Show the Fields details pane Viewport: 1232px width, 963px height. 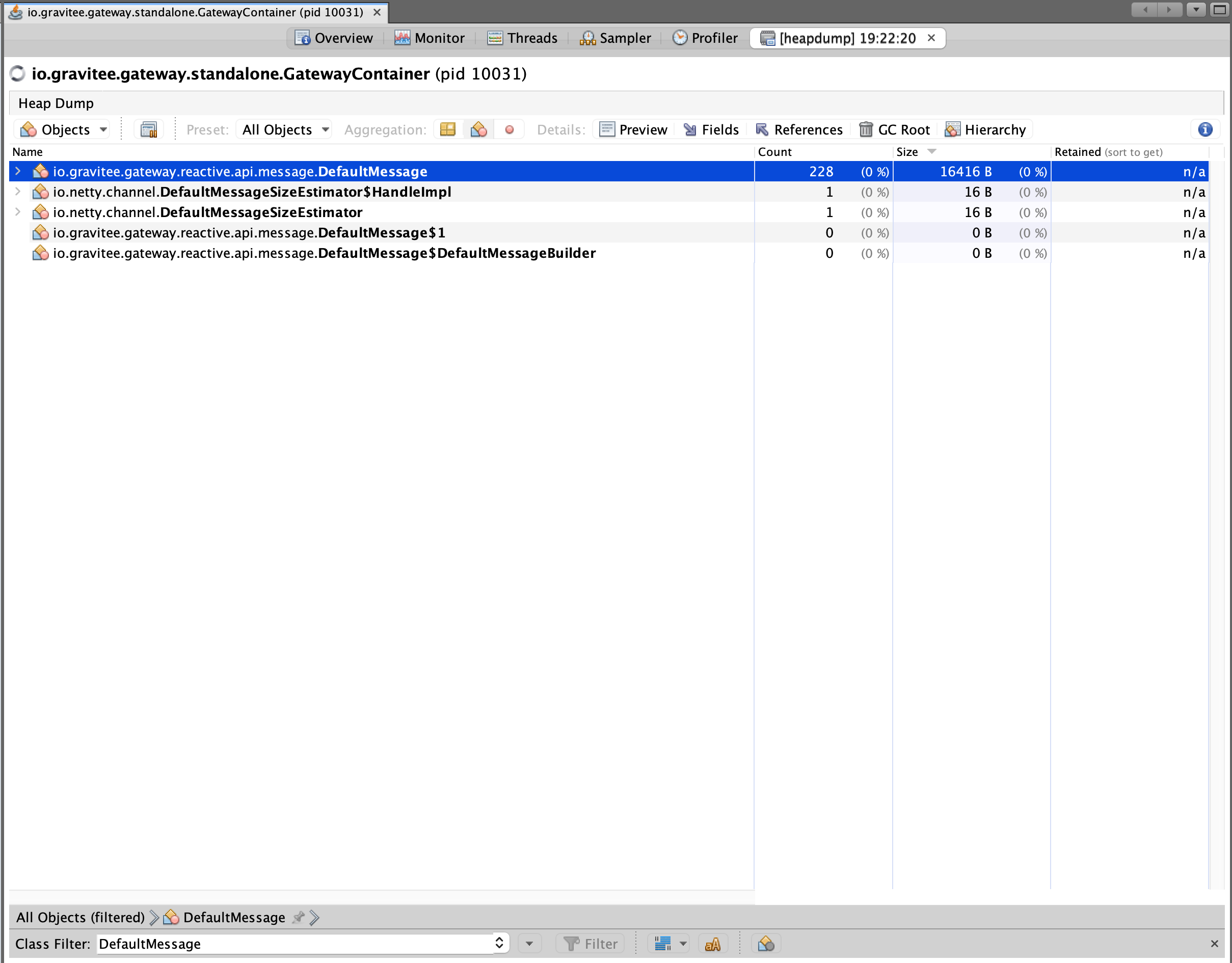click(x=711, y=130)
